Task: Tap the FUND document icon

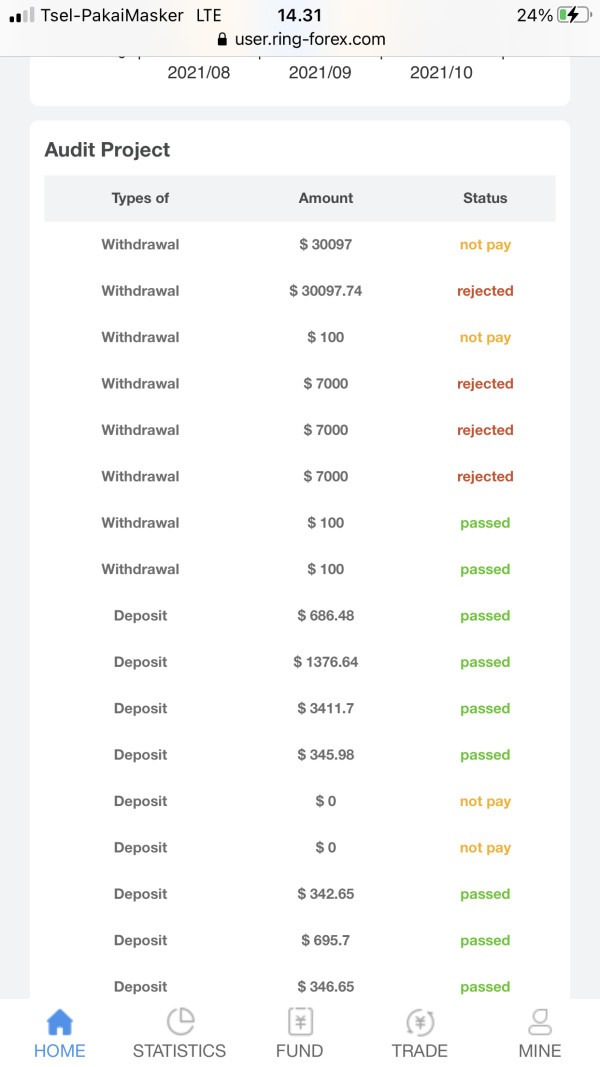Action: click(300, 1022)
